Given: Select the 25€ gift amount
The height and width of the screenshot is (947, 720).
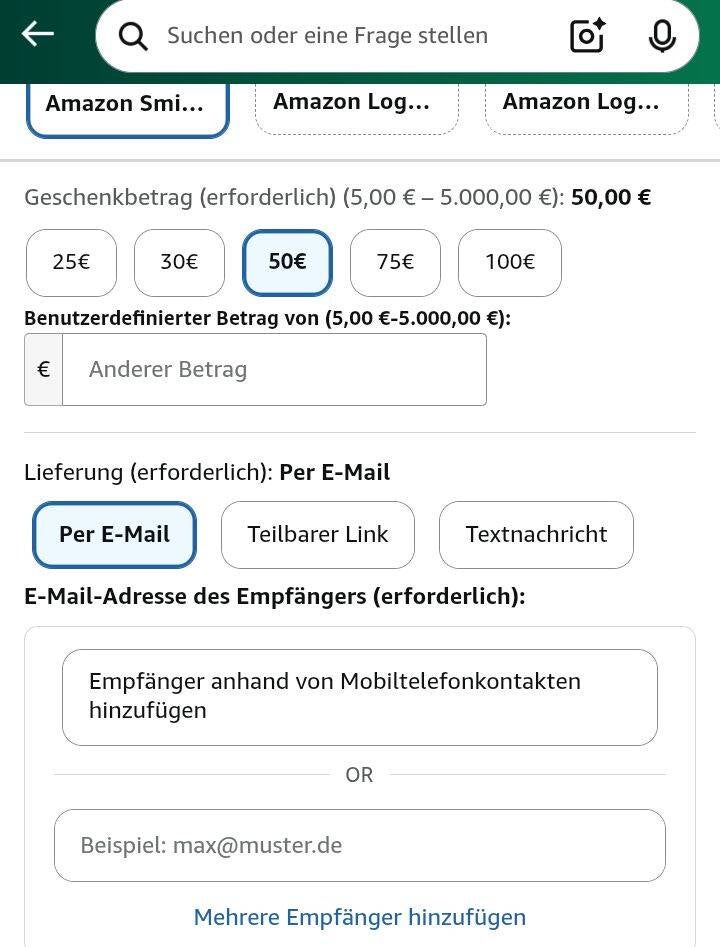Looking at the screenshot, I should click(71, 262).
